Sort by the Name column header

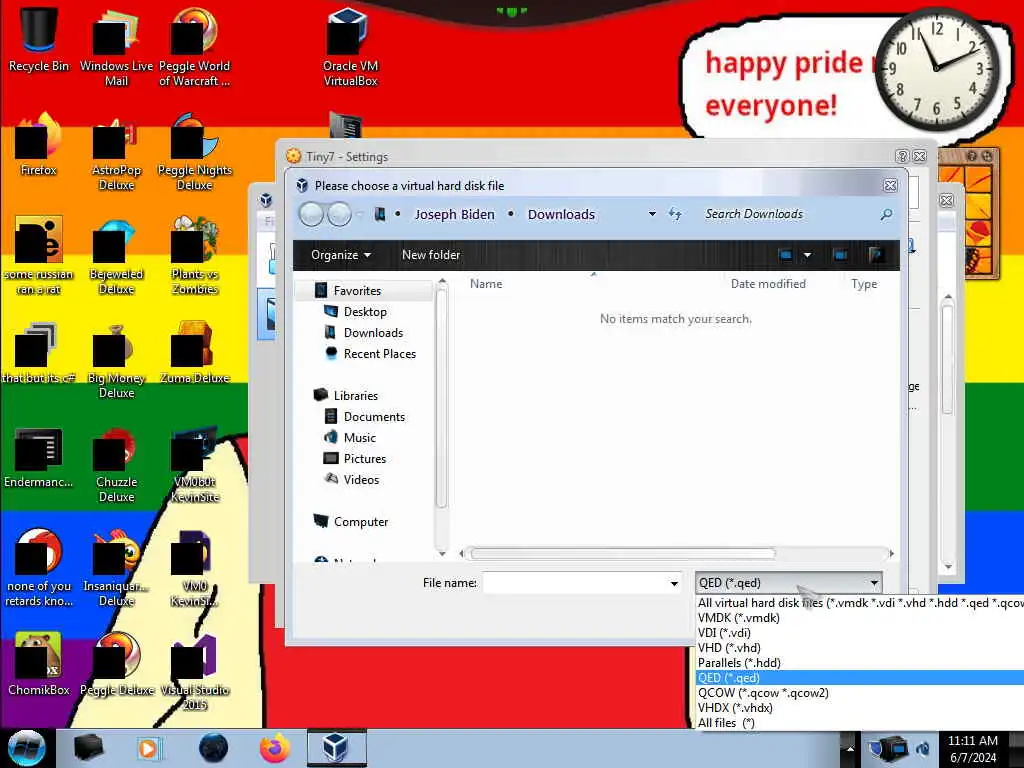pos(486,284)
